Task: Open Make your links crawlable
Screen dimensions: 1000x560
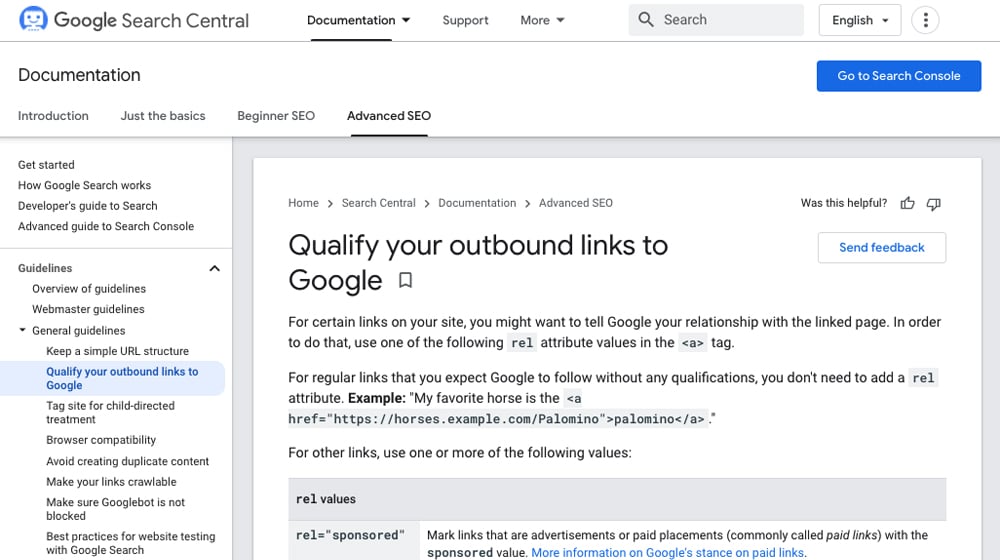Action: point(111,482)
